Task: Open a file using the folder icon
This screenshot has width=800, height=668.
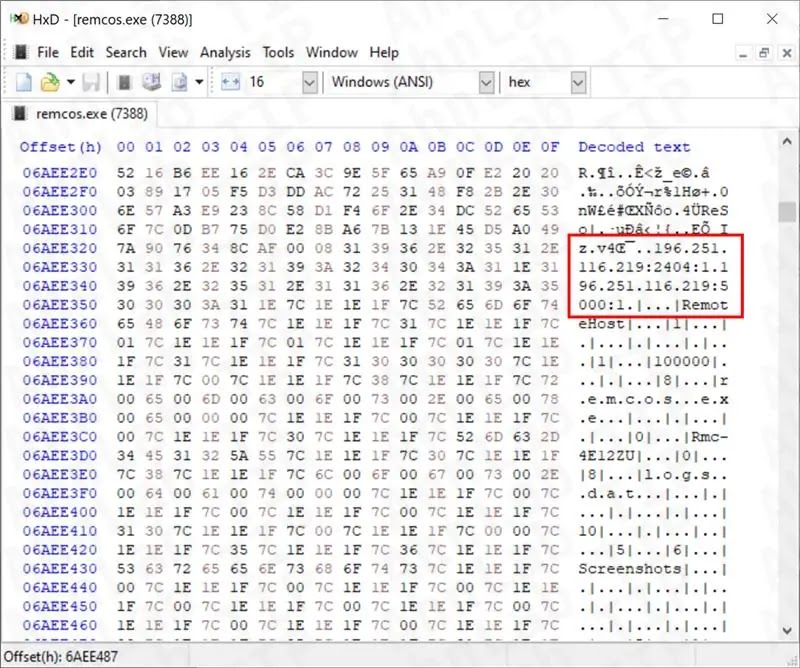Action: coord(49,82)
